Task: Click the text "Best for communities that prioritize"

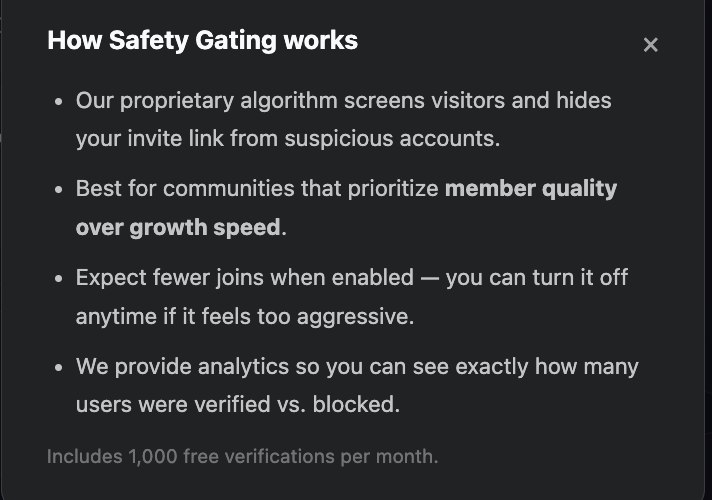Action: tap(257, 189)
